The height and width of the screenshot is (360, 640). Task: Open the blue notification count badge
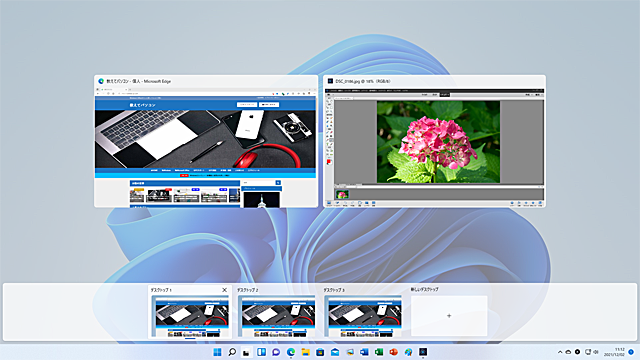pos(631,352)
